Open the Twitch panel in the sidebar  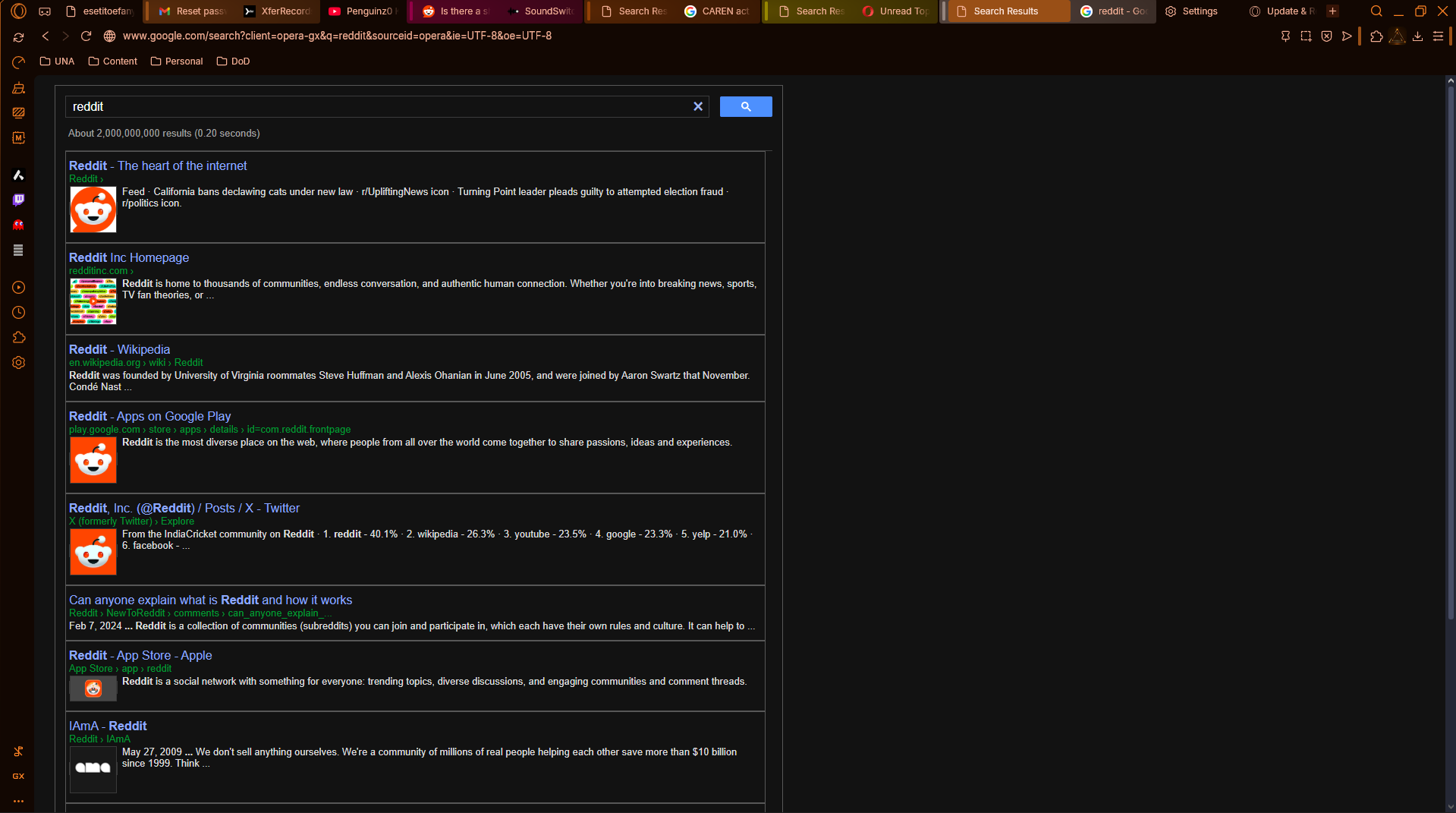coord(18,200)
